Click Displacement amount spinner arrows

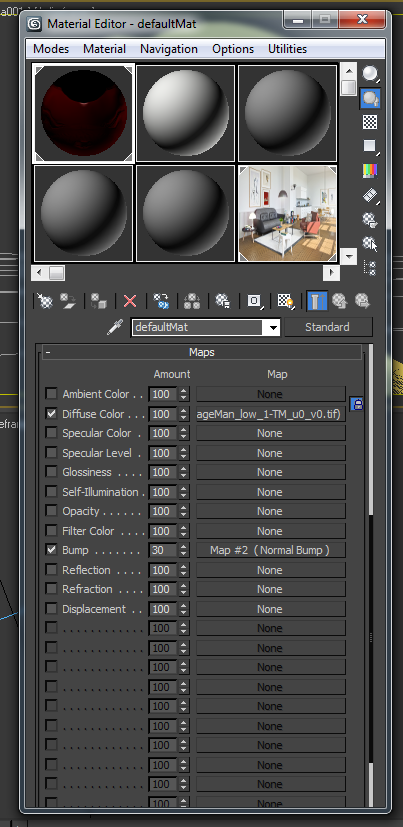[x=184, y=609]
